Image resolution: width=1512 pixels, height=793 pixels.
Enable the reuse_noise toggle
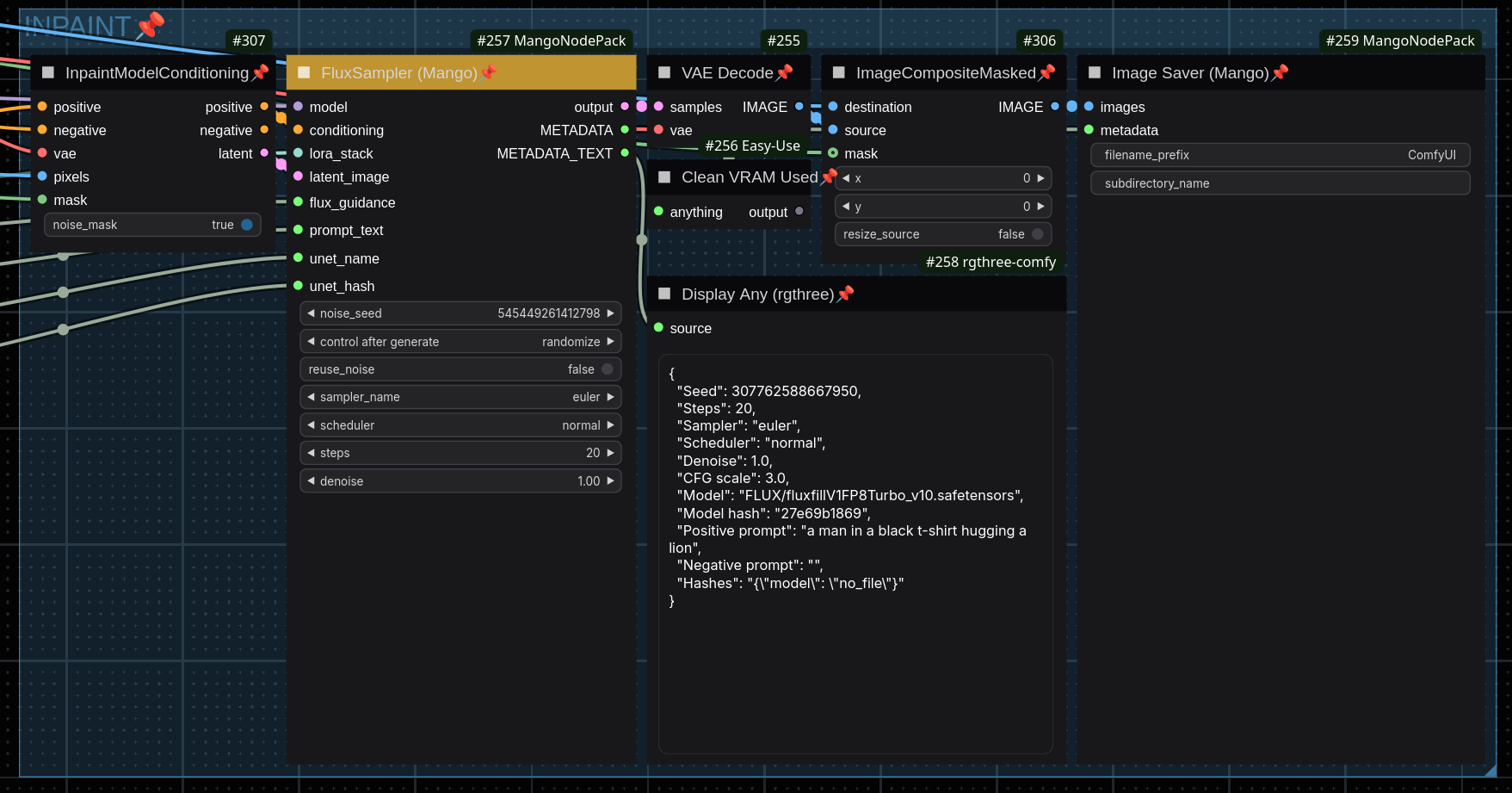point(607,369)
